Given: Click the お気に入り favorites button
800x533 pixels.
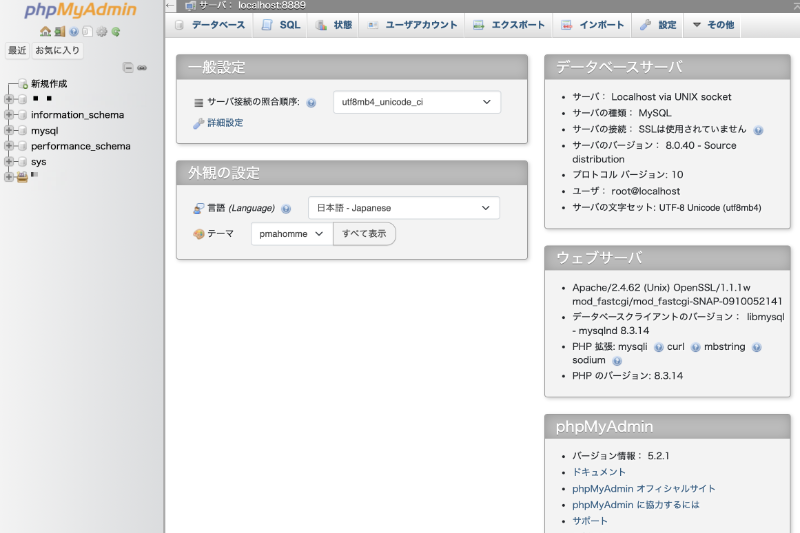Looking at the screenshot, I should pyautogui.click(x=57, y=50).
